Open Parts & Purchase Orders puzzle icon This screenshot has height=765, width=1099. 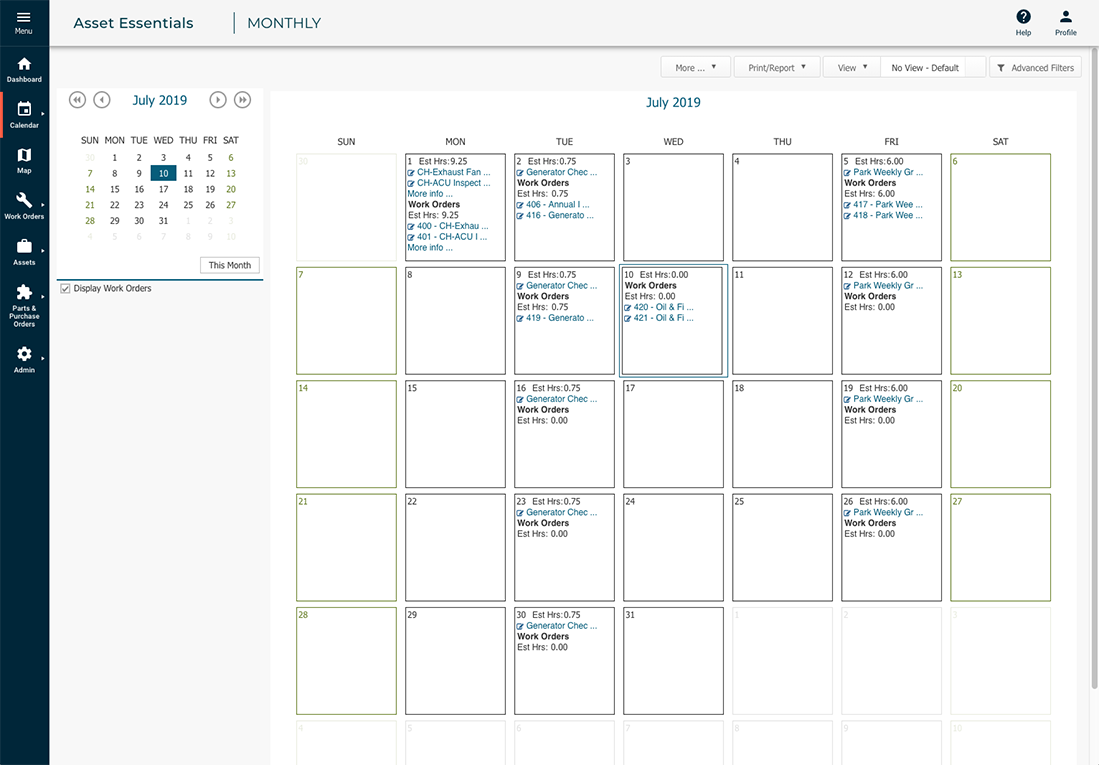pos(24,292)
